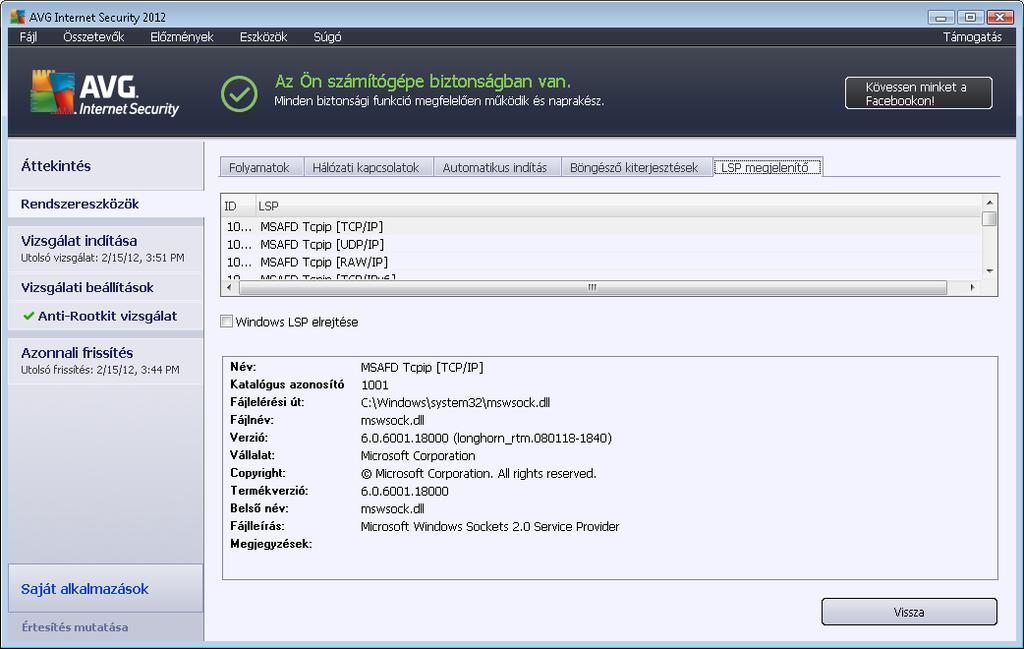
Task: Select the MSAFD Tcpip [RAW/IP] row
Action: 601,262
